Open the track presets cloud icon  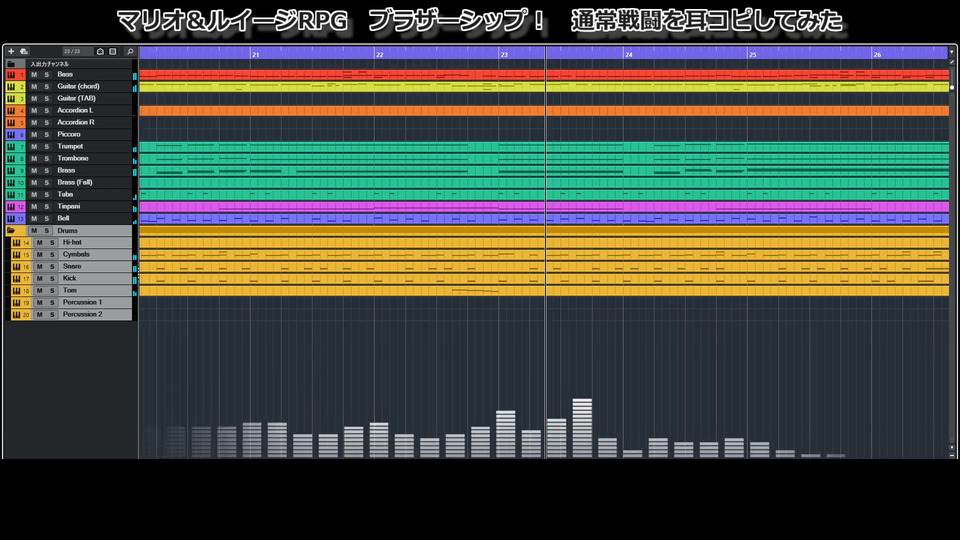(24, 51)
